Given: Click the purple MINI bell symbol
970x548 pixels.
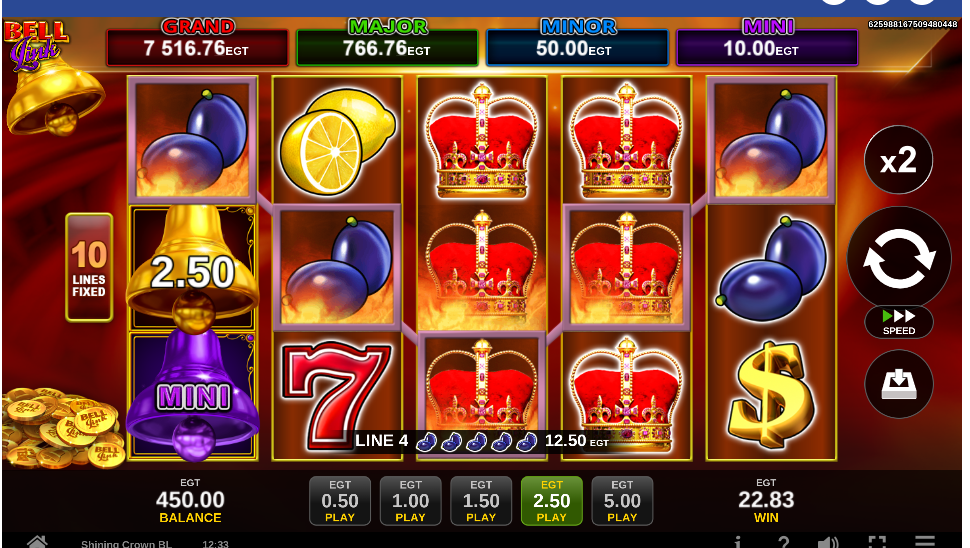Looking at the screenshot, I should point(193,396).
